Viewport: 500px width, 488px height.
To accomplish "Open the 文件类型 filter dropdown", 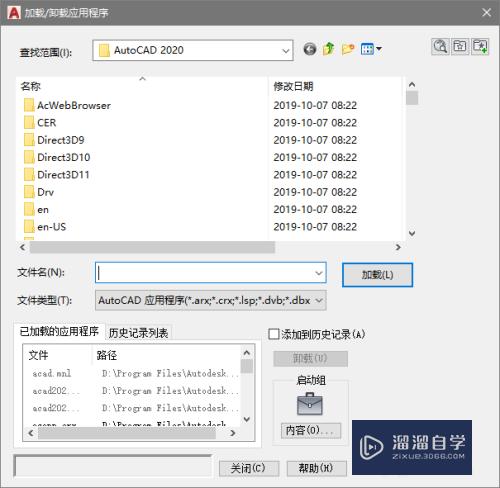I will pyautogui.click(x=210, y=300).
